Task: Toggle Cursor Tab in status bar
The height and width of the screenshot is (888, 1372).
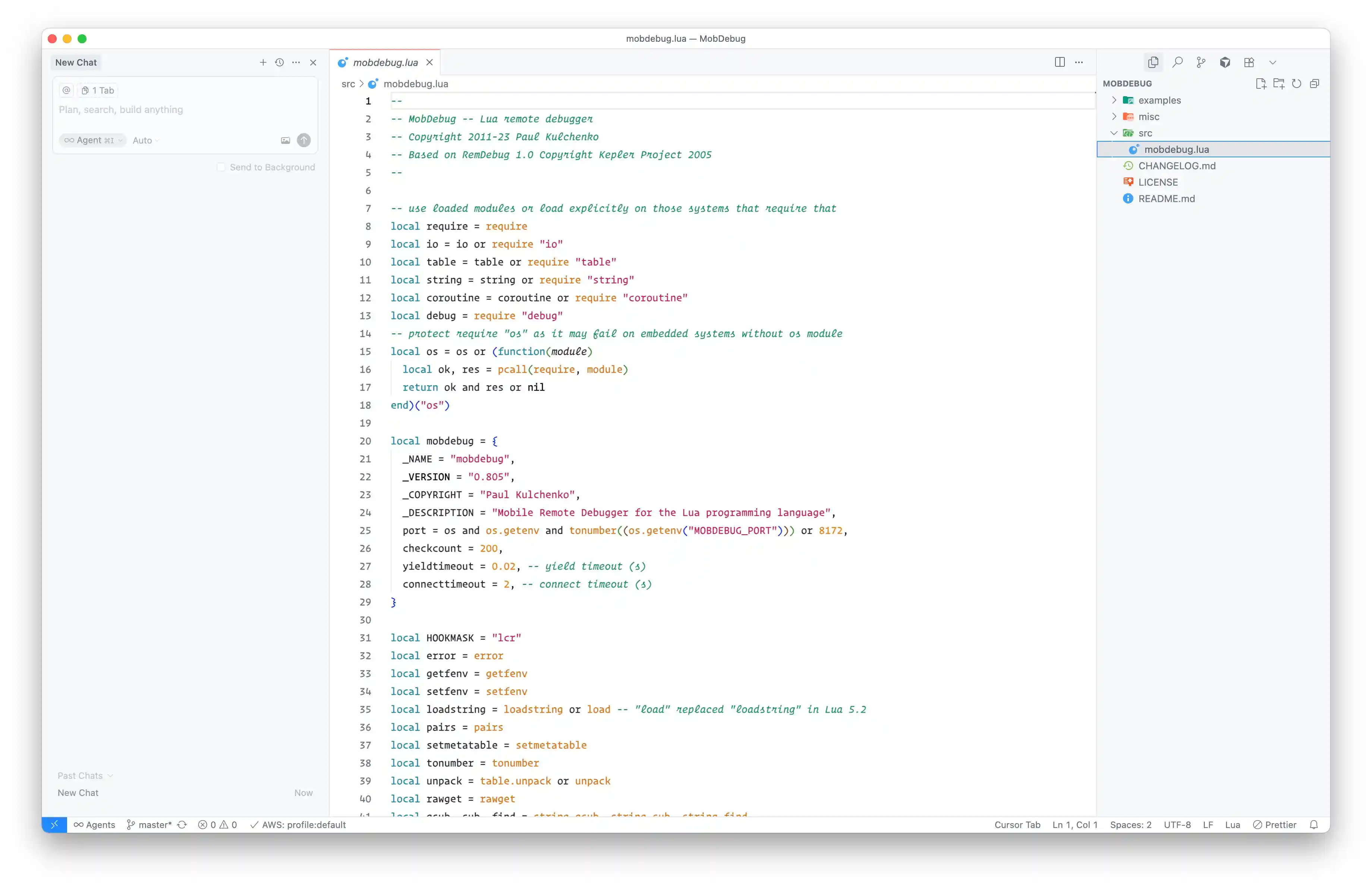Action: [1017, 825]
